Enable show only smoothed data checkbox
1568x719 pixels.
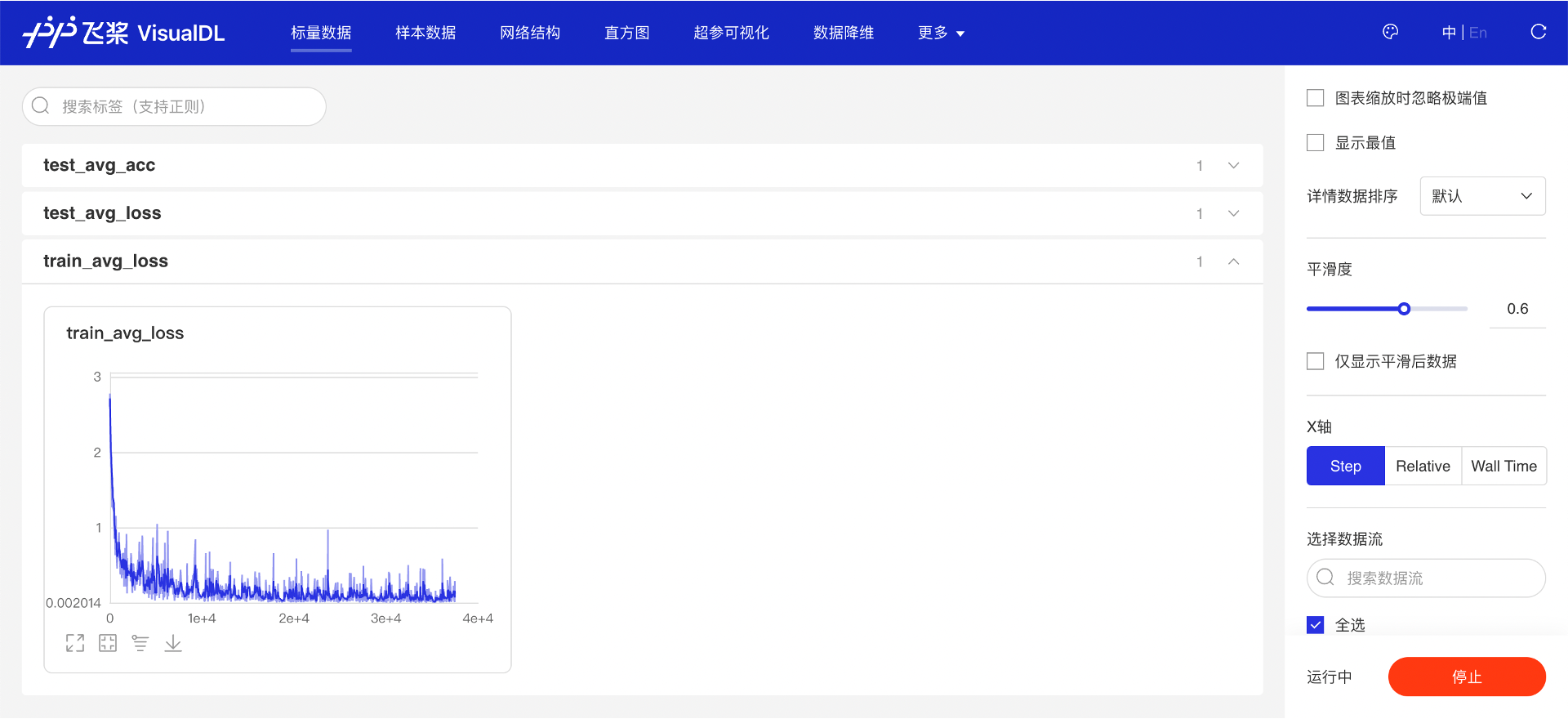[1315, 361]
